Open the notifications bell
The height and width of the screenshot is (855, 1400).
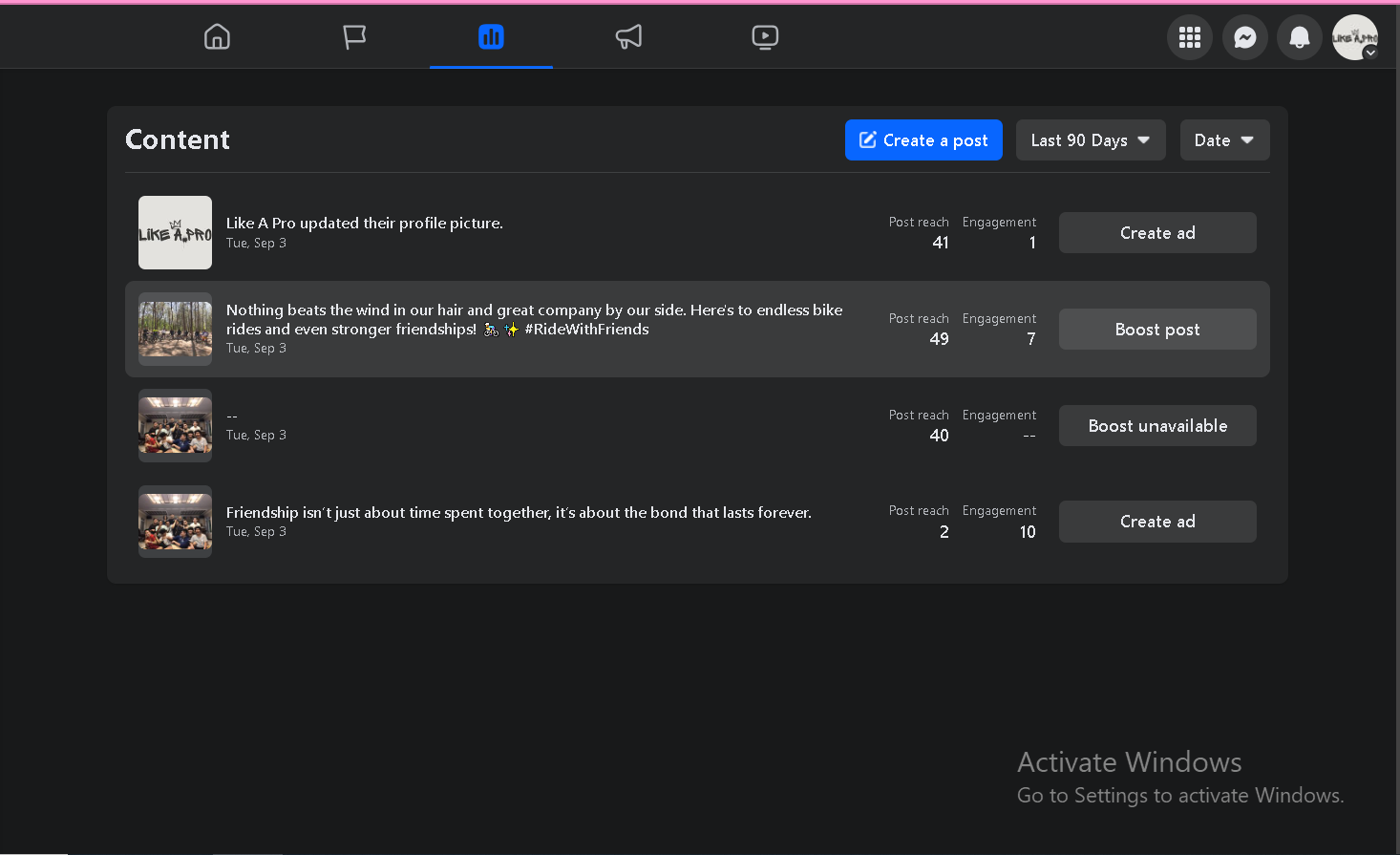tap(1300, 37)
